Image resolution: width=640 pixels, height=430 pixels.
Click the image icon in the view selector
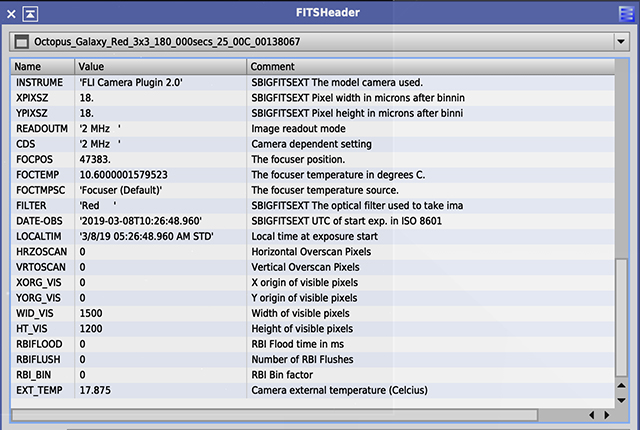(20, 42)
